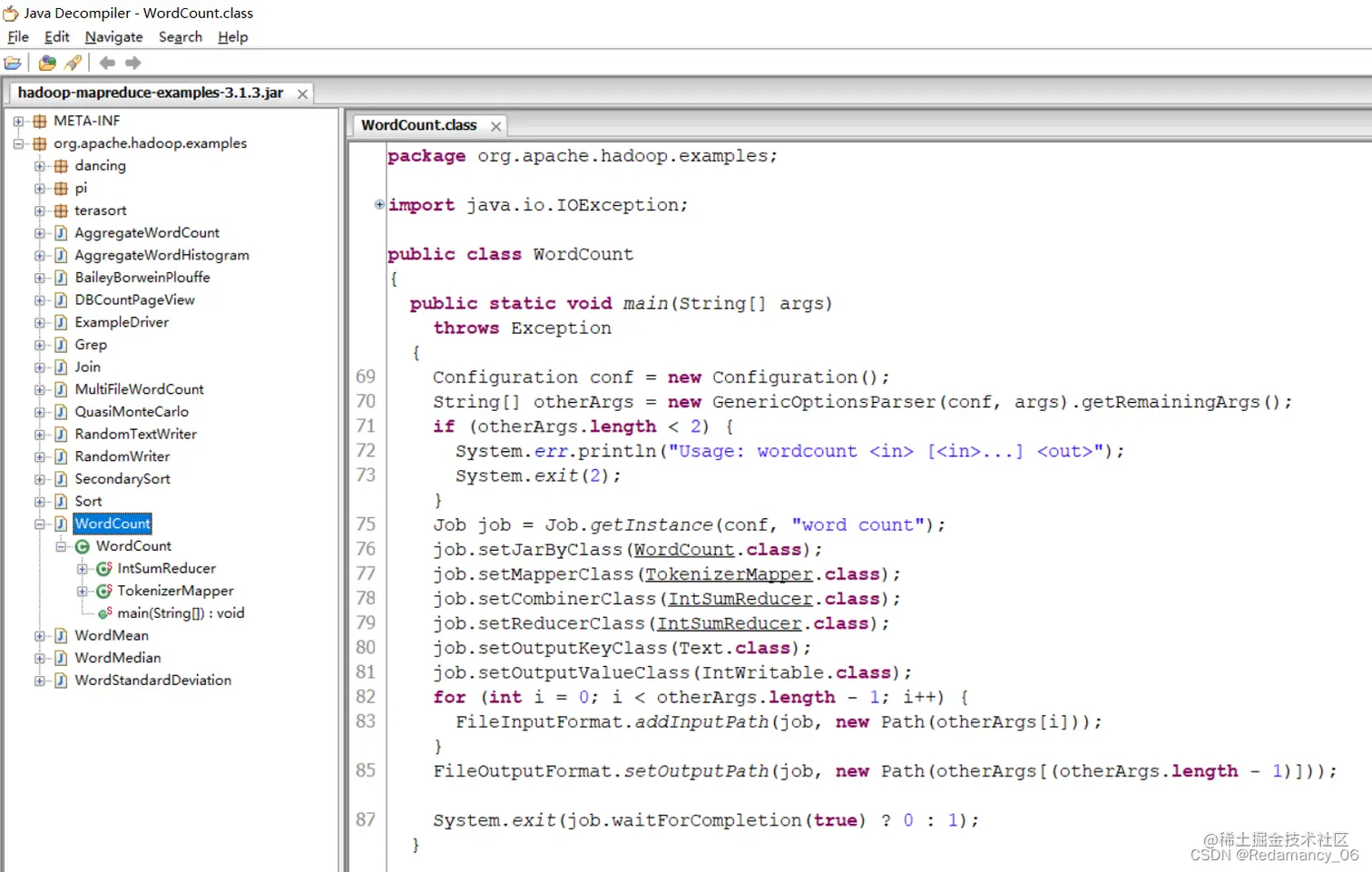Select the hadoop-mapreduce-examples-3.1.3.jar tab
Viewport: 1372px width, 872px height.
[151, 93]
